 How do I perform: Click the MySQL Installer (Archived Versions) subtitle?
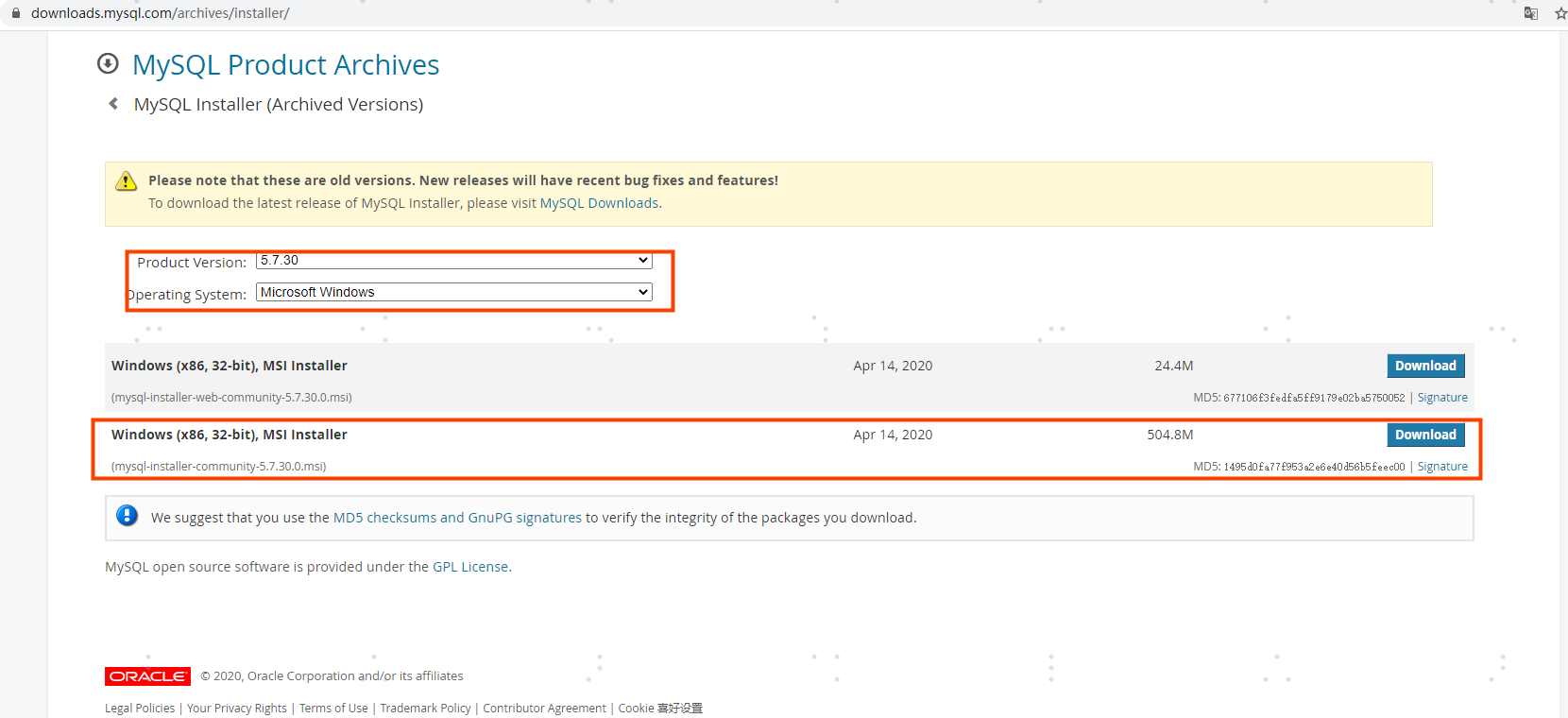[279, 104]
